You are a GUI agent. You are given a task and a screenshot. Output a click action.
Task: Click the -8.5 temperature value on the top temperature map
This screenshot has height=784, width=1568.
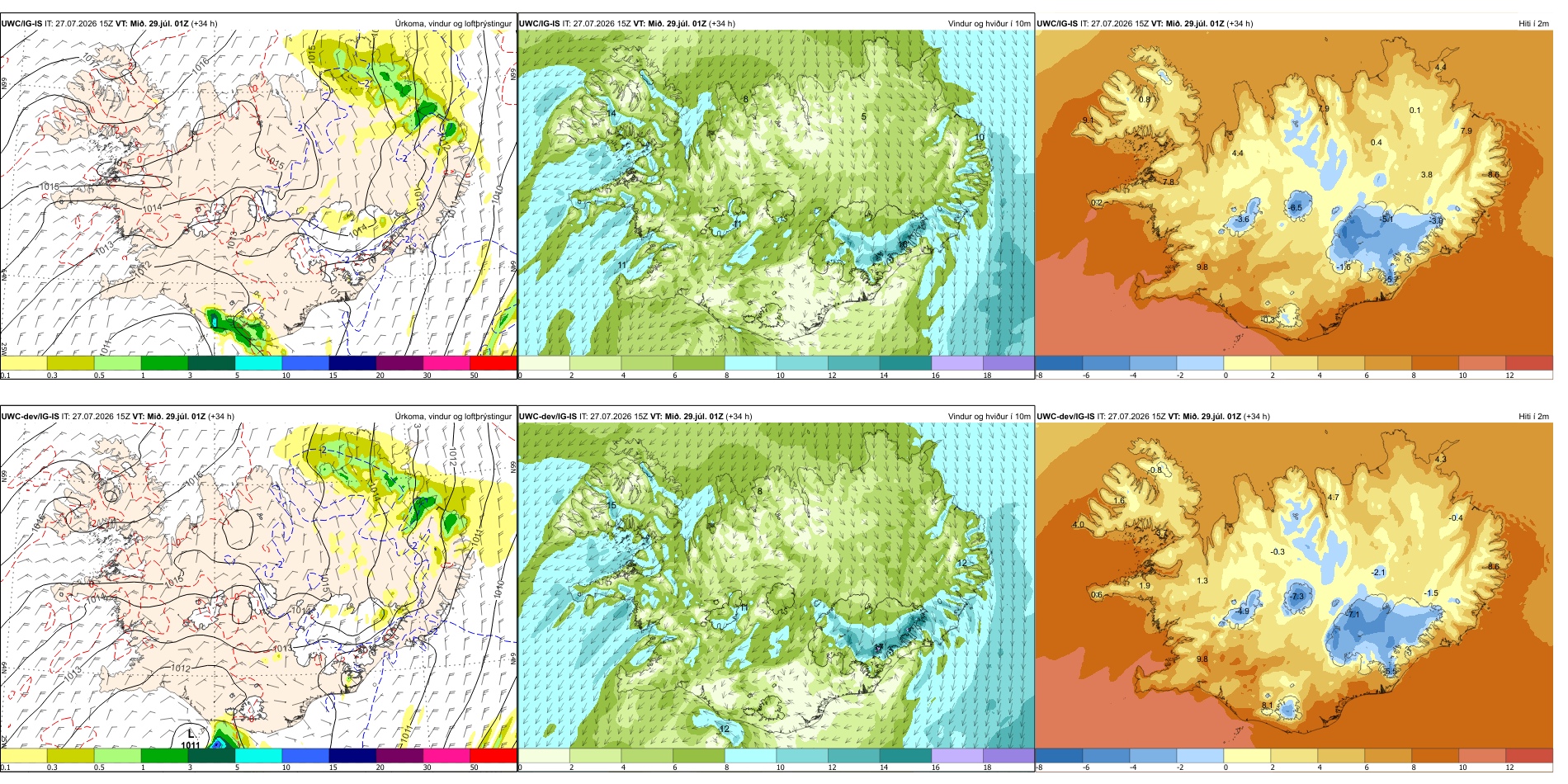tap(1295, 208)
